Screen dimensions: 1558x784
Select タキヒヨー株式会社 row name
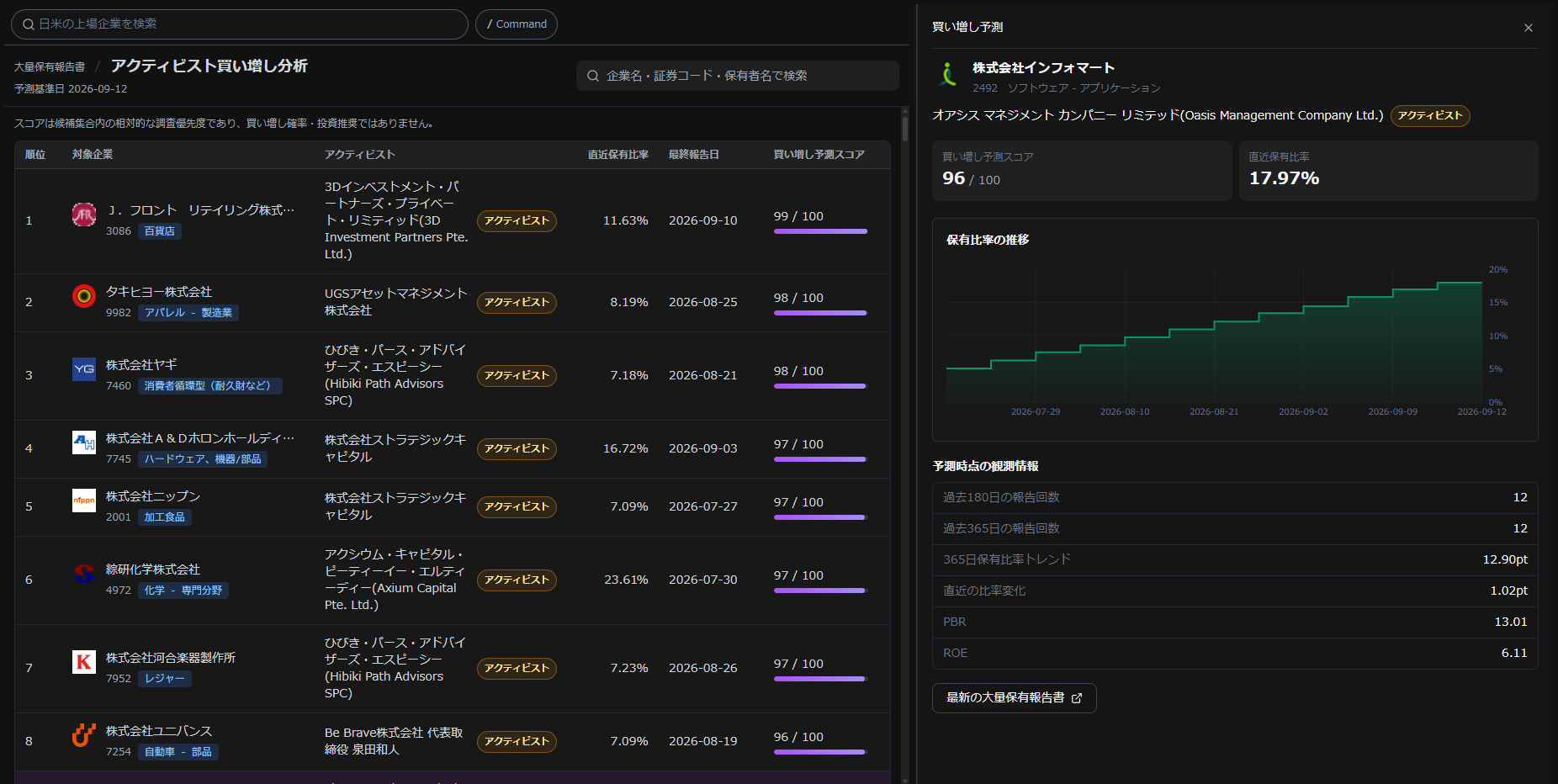pos(159,292)
